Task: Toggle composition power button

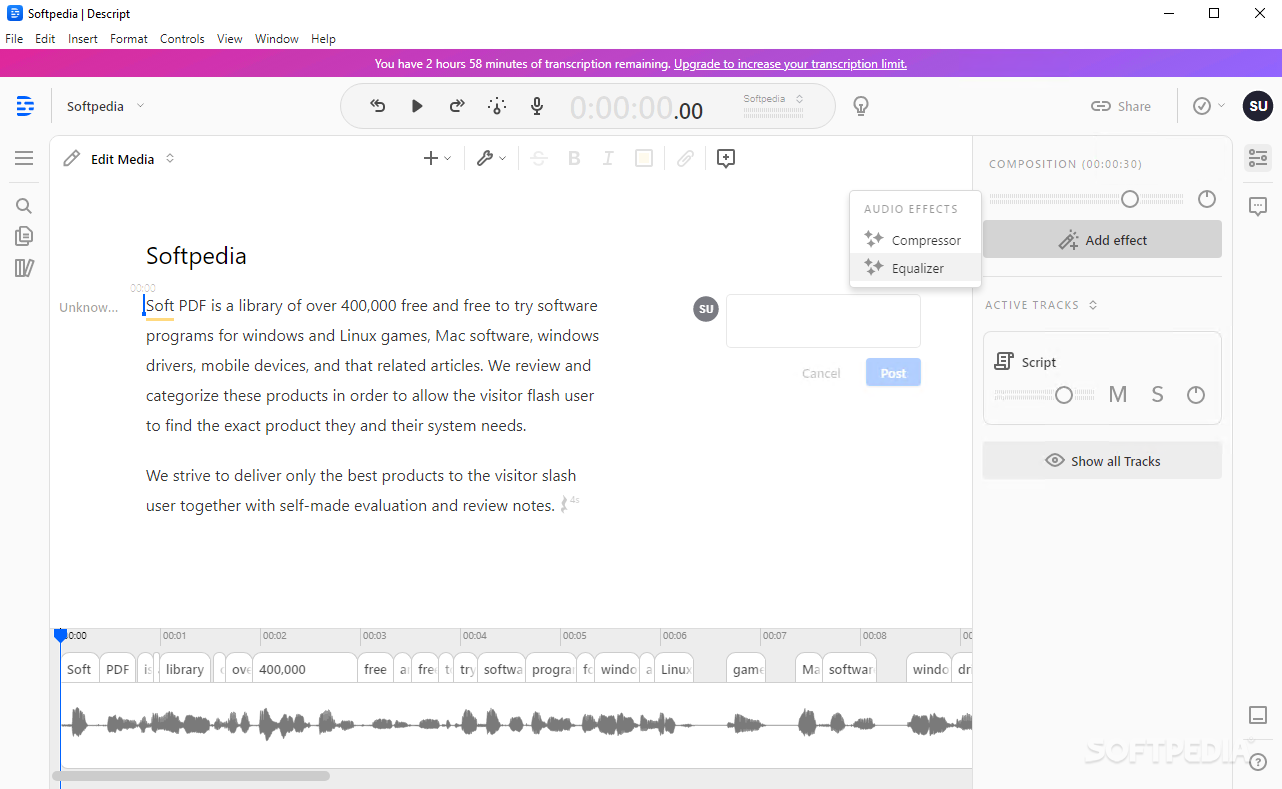Action: (x=1207, y=199)
